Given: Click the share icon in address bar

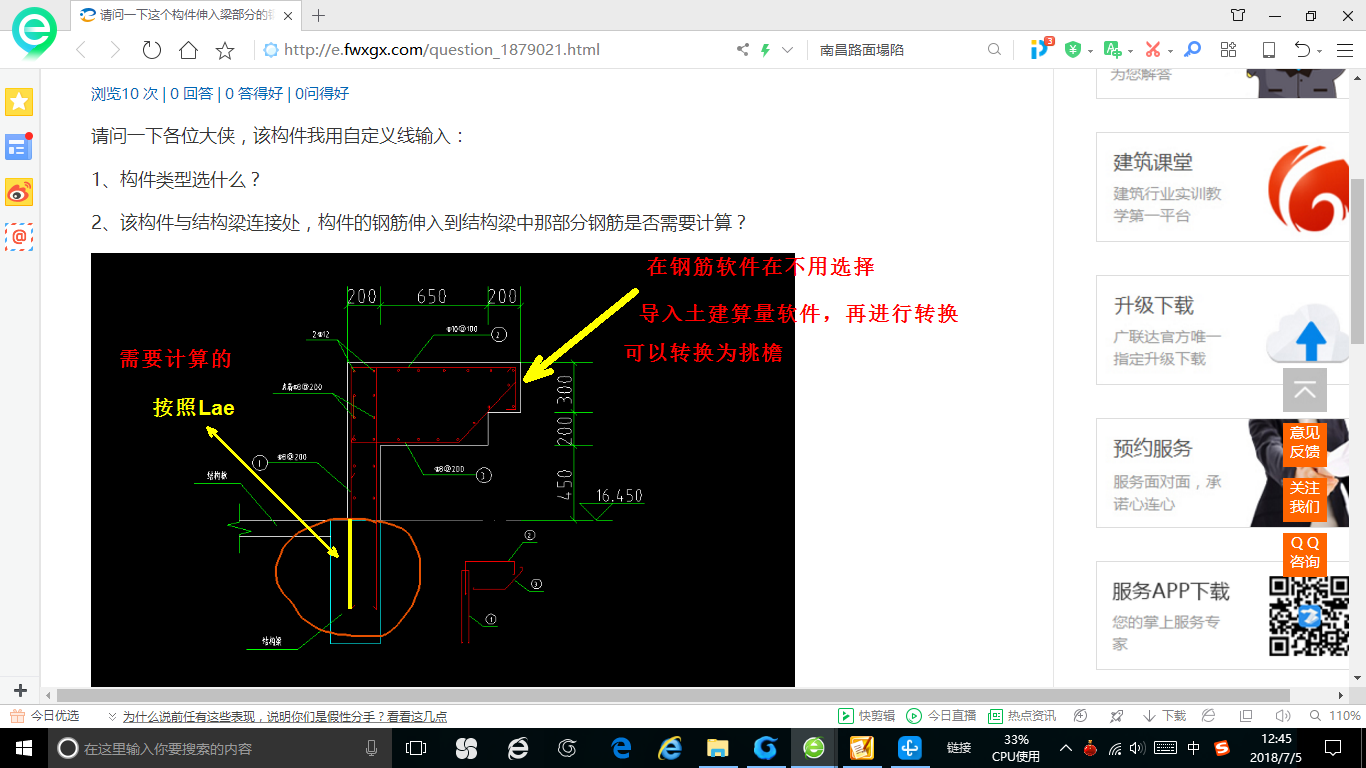Looking at the screenshot, I should click(743, 49).
